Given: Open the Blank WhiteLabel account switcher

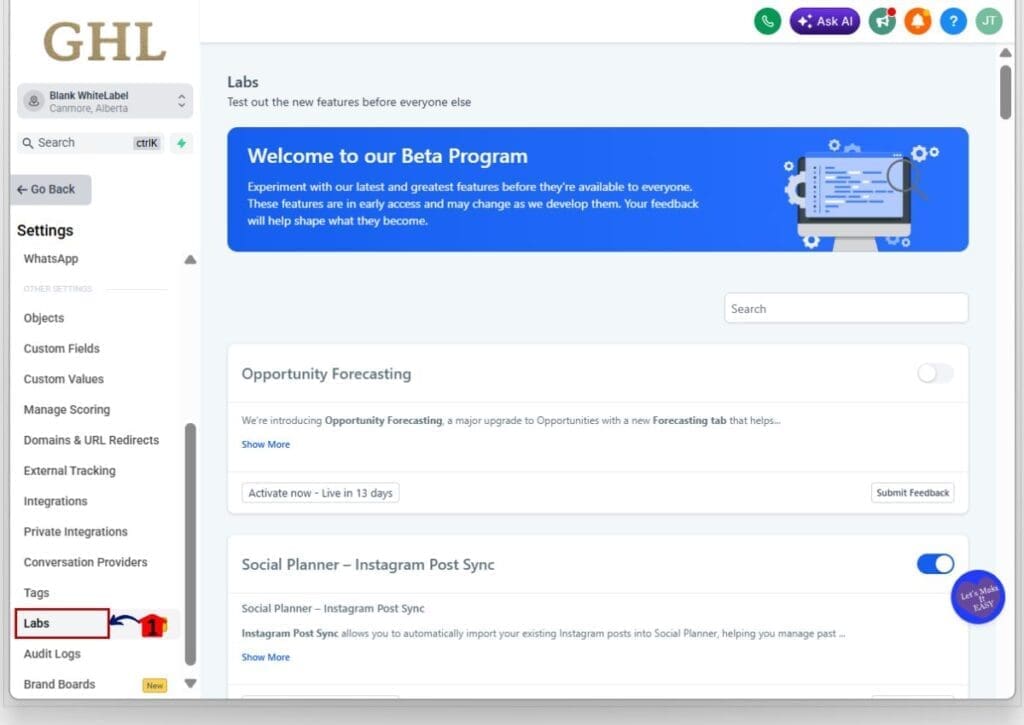Looking at the screenshot, I should (x=104, y=101).
